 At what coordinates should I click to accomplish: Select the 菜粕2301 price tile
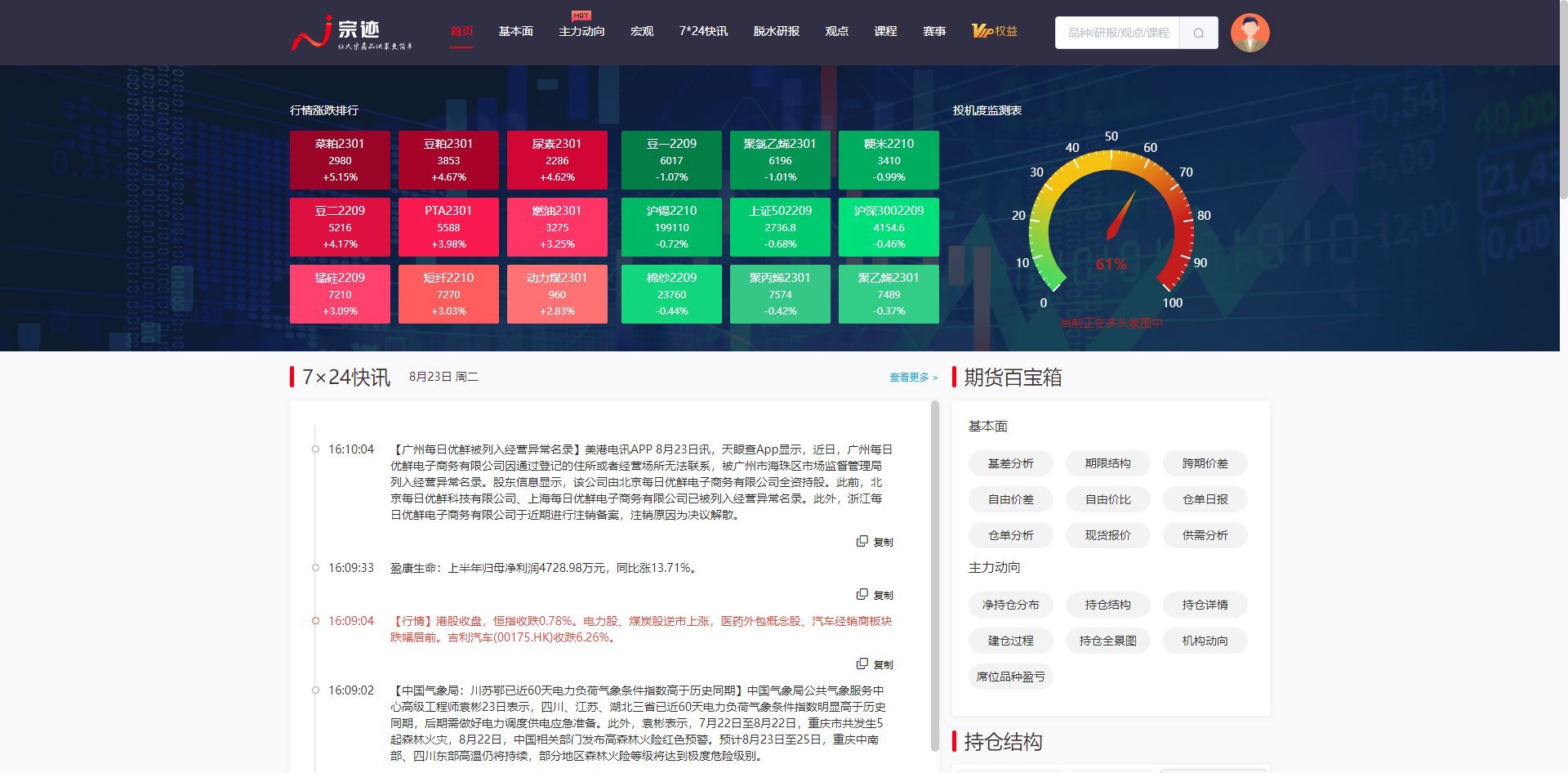(x=340, y=160)
